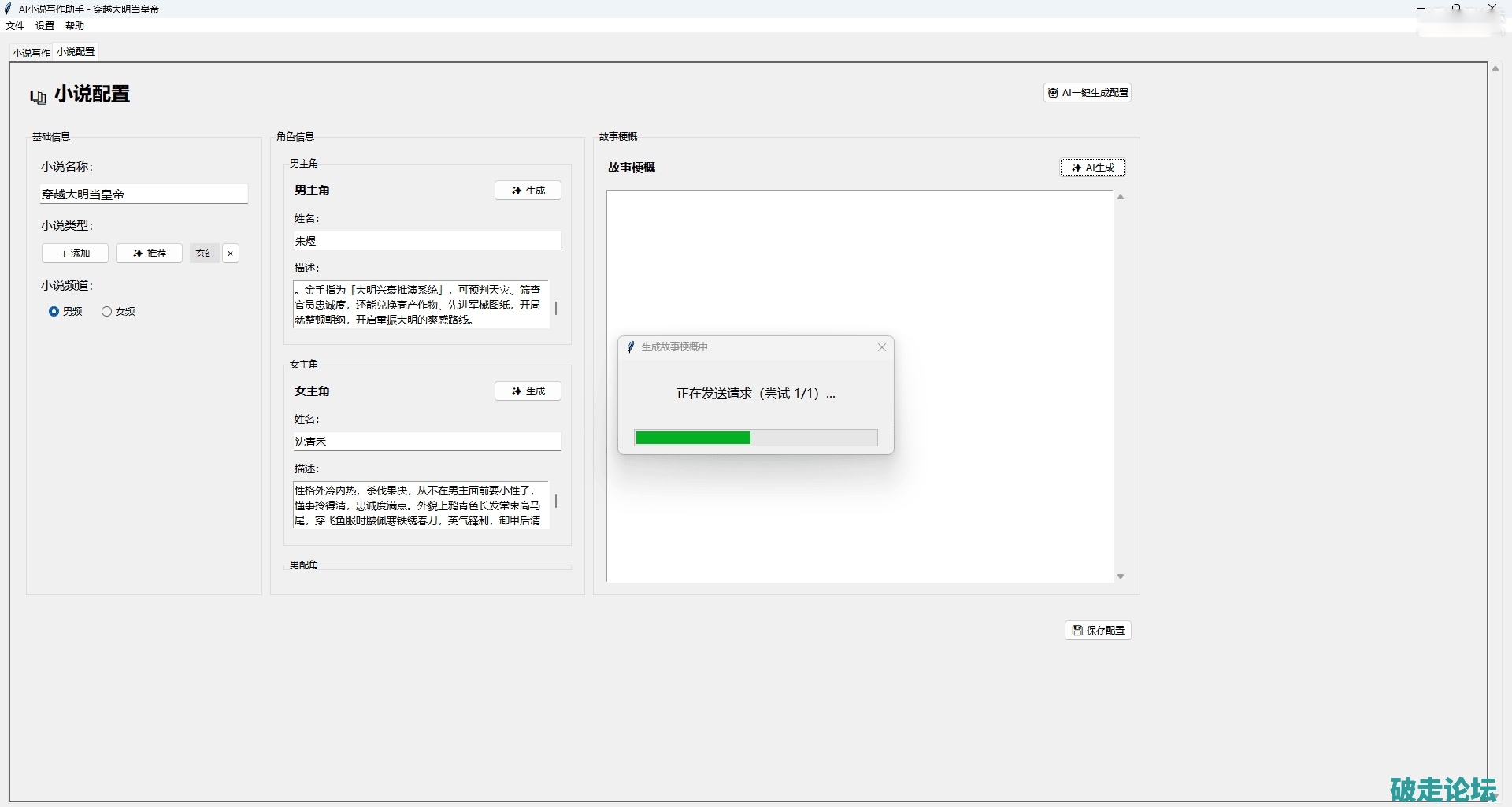
Task: Click AI one-key generate config button
Action: pyautogui.click(x=1088, y=93)
